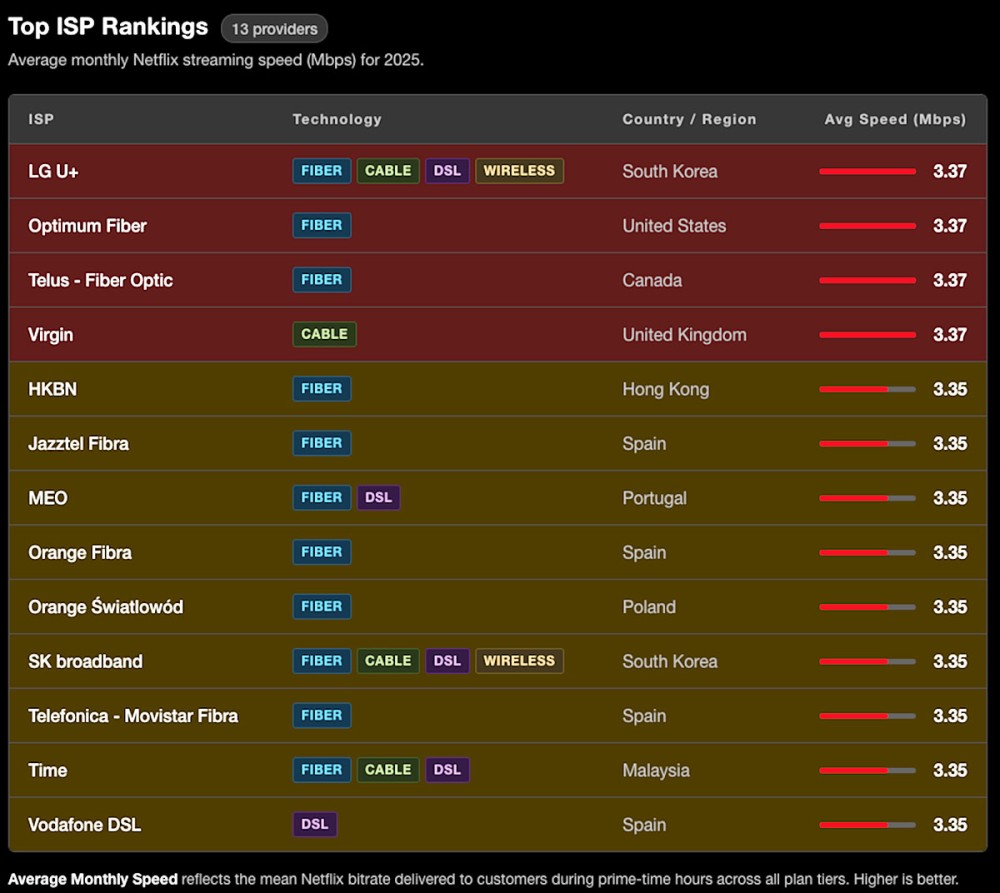The image size is (1000, 893).
Task: Open the Telus - Fiber Optic ISP name
Action: coord(100,280)
